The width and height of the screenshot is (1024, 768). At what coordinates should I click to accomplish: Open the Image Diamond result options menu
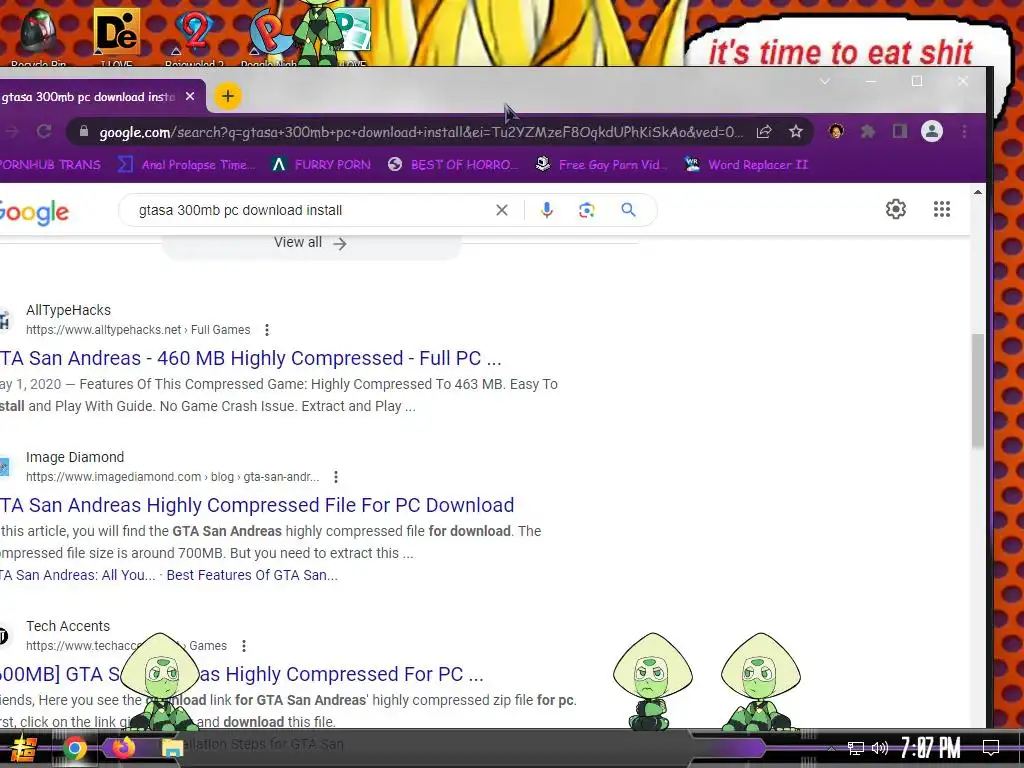tap(336, 477)
